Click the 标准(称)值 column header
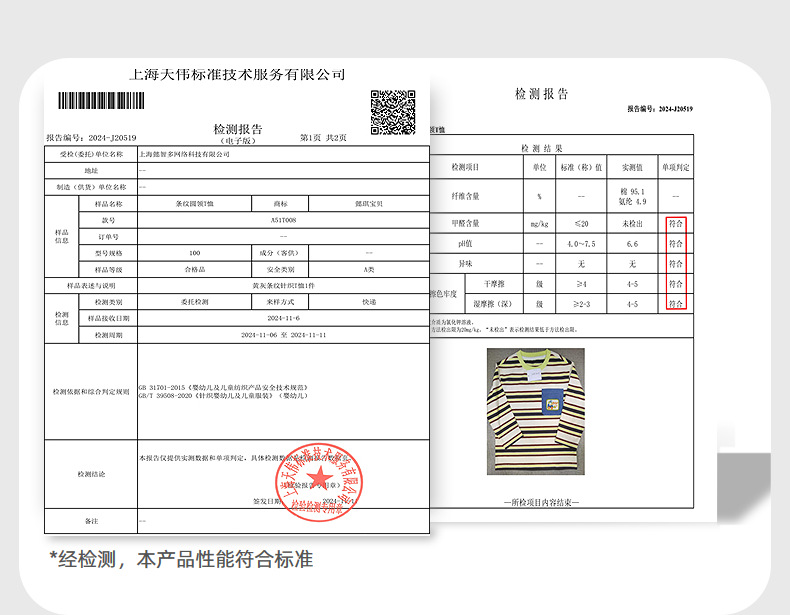790x615 pixels. (x=581, y=167)
